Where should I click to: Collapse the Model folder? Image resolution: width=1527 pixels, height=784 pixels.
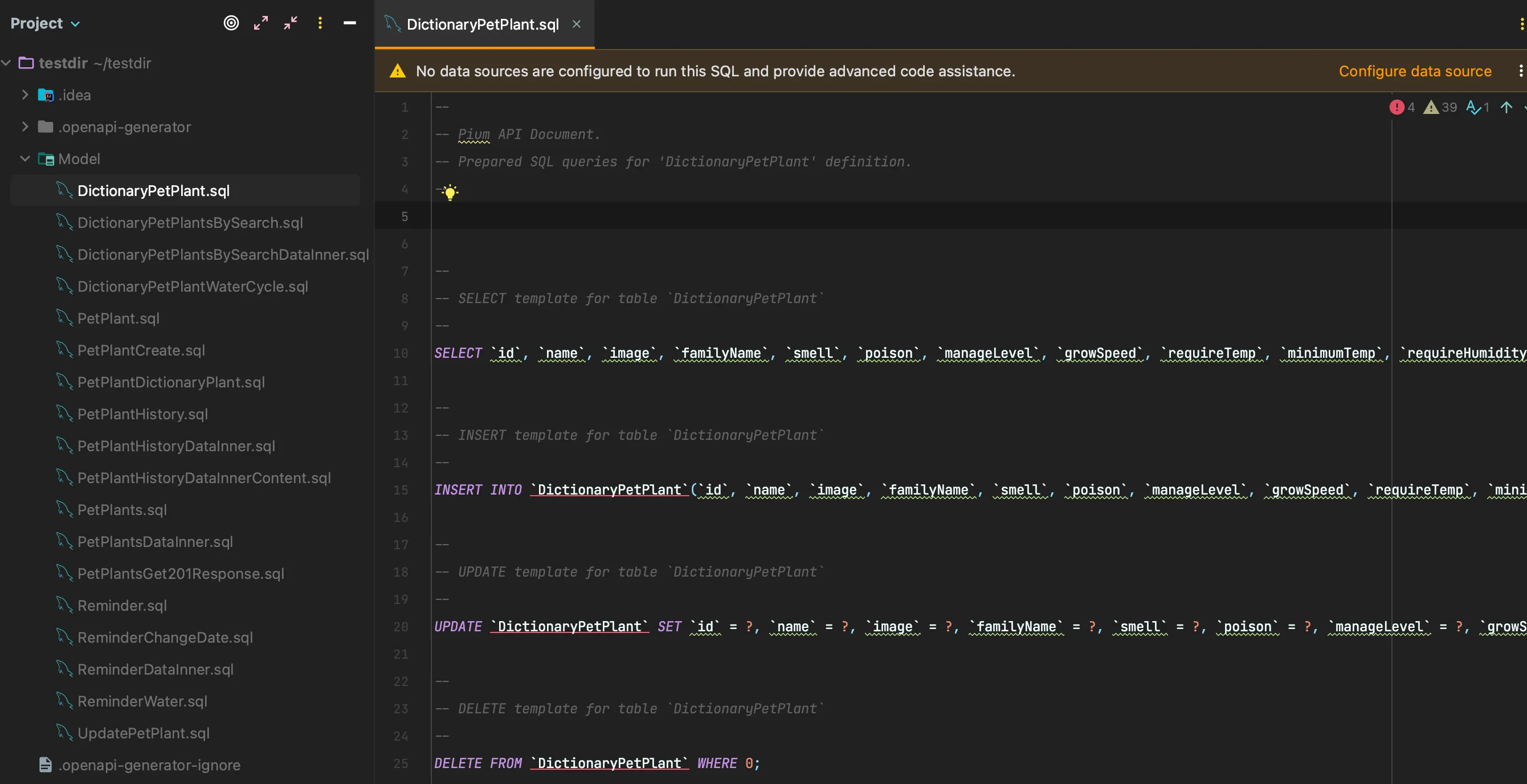coord(25,159)
